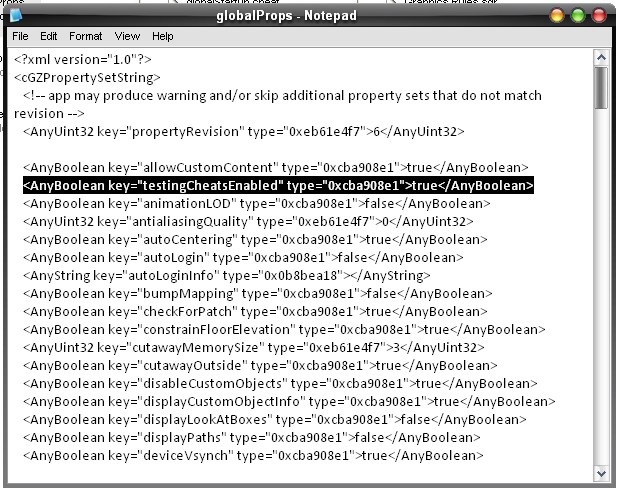Click the highlighted testingCheatsEnabled line
Viewport: 618px width, 493px height.
278,185
